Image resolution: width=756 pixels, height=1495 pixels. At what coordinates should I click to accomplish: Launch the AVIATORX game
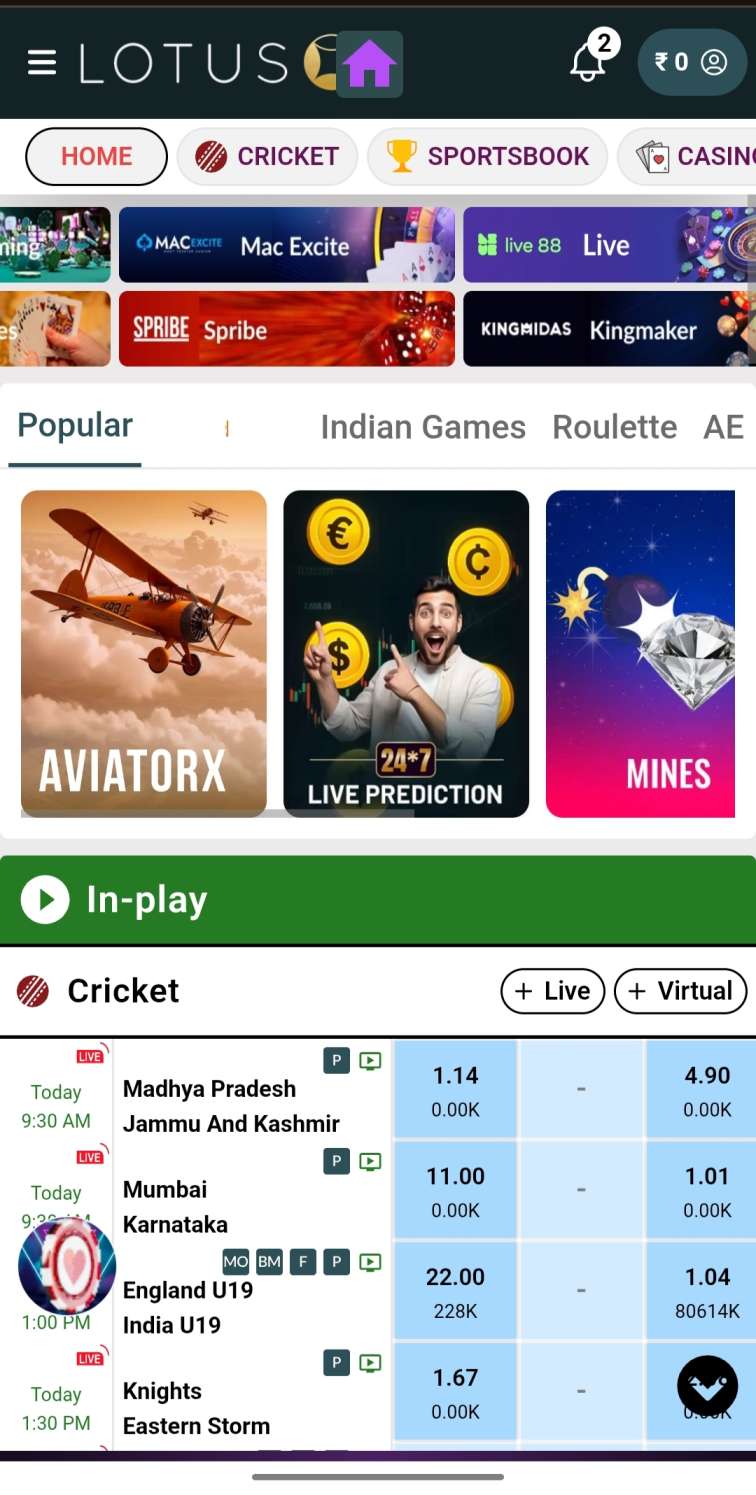click(x=144, y=653)
